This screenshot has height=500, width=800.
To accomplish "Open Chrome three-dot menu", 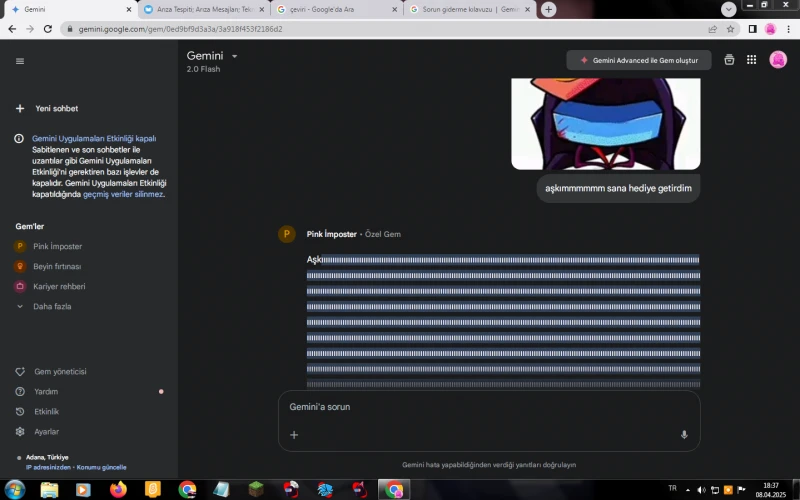I will pos(788,29).
